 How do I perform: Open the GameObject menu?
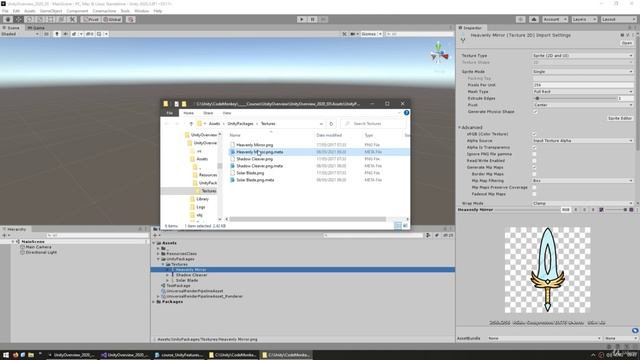(51, 11)
